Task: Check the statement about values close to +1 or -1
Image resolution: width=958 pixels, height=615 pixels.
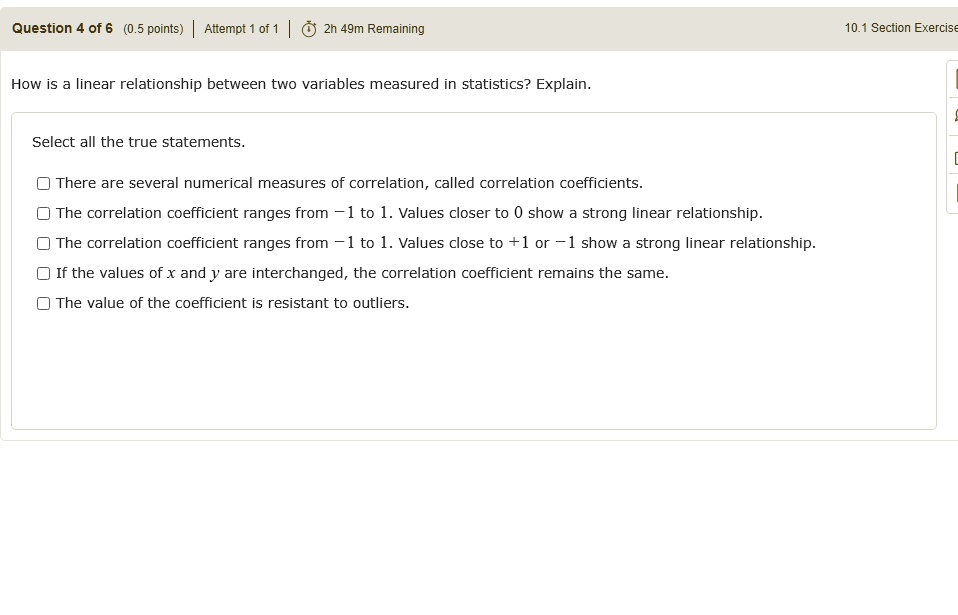Action: click(x=43, y=243)
